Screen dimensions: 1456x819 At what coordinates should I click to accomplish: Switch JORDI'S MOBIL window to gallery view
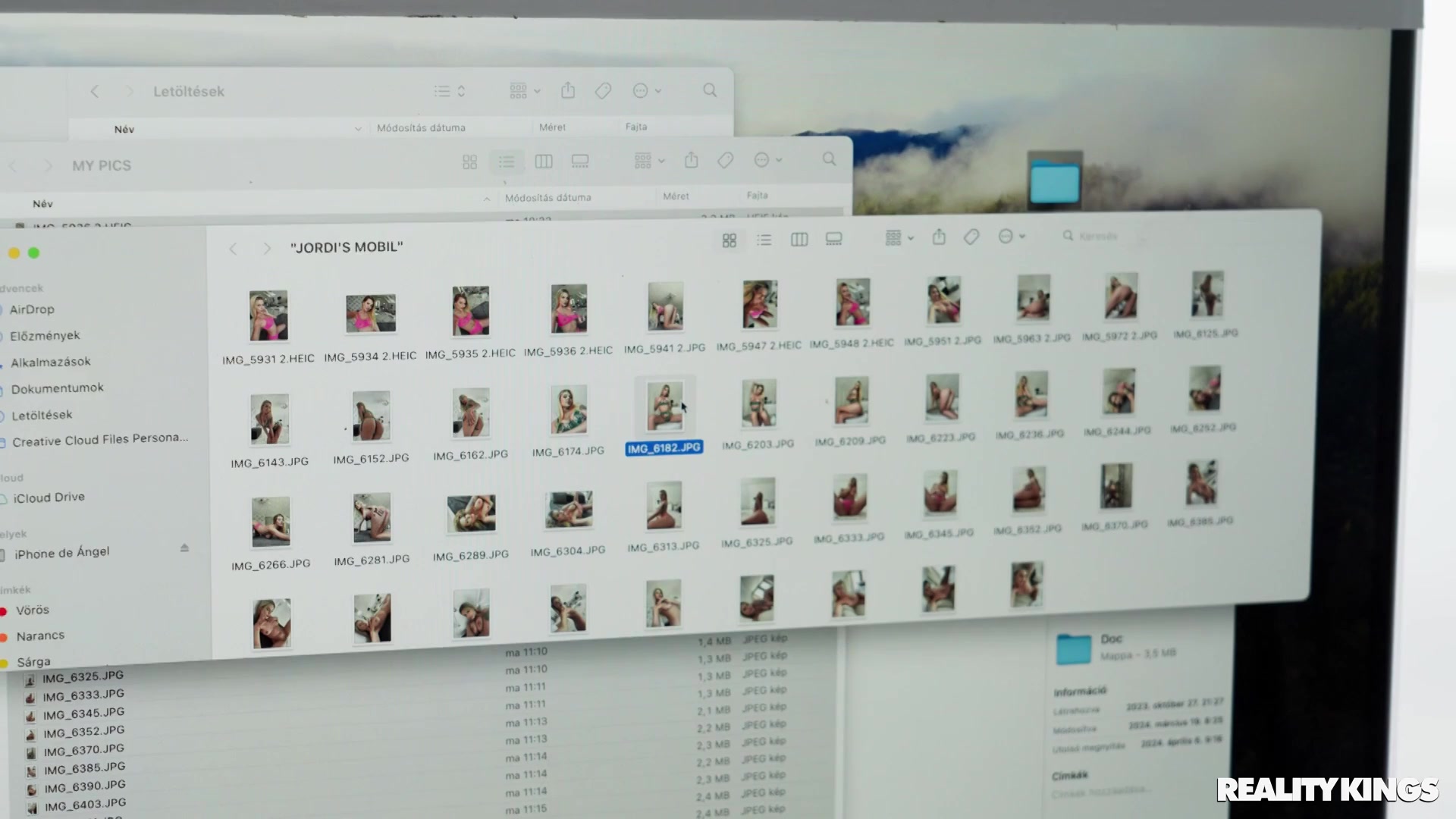tap(833, 239)
